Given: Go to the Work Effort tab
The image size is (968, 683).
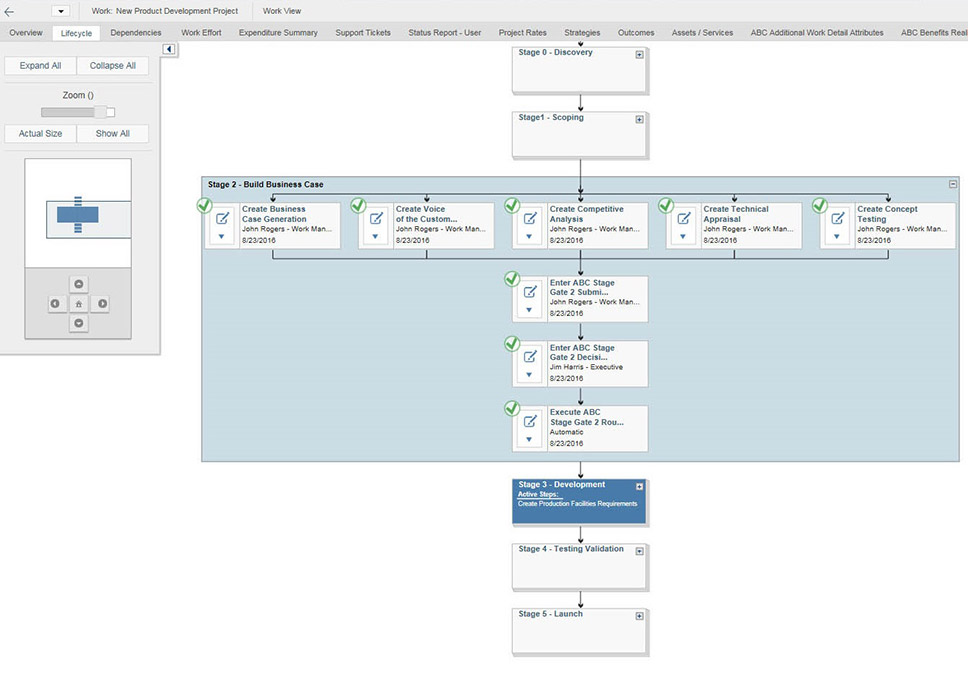Looking at the screenshot, I should click(x=201, y=33).
